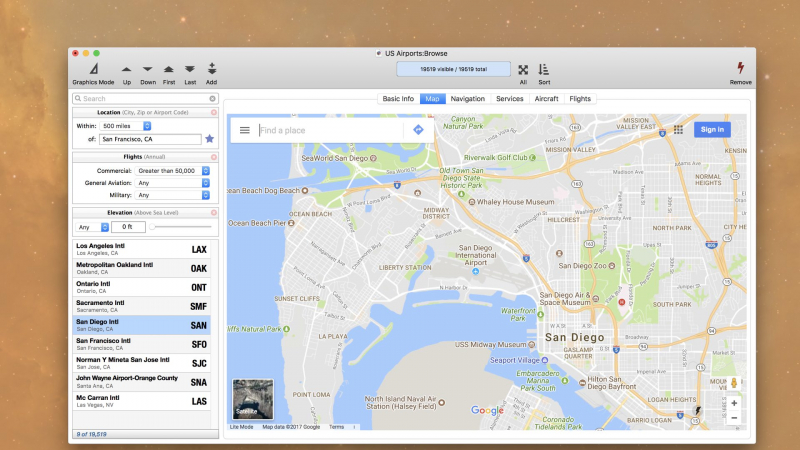Select the Street View pegman
The width and height of the screenshot is (800, 450).
click(734, 383)
